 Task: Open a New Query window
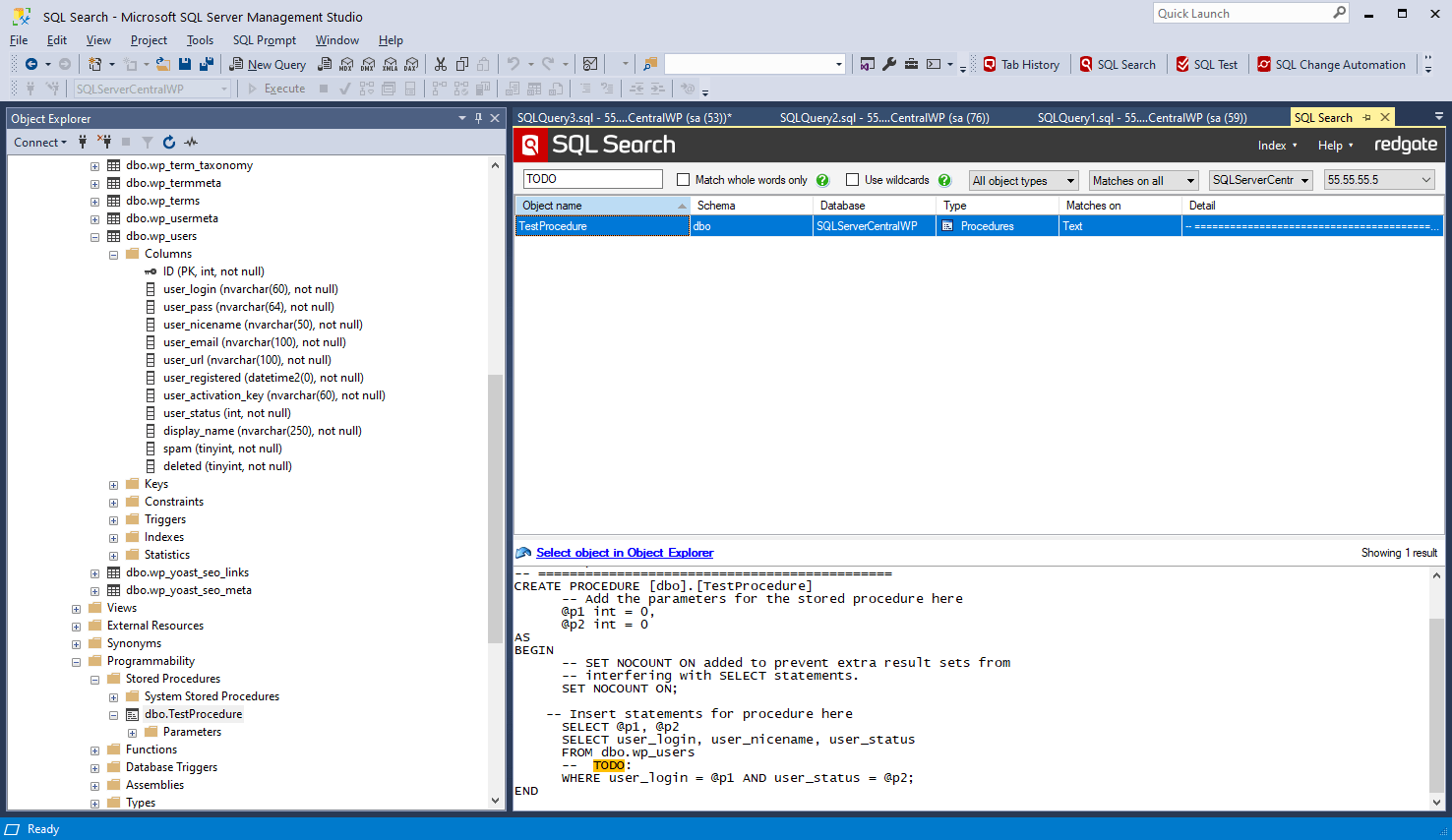[x=267, y=64]
